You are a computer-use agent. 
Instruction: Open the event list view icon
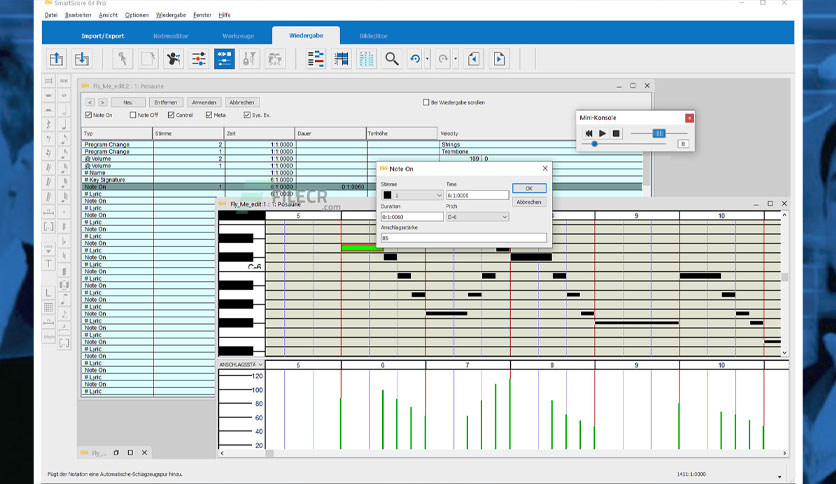(x=316, y=59)
